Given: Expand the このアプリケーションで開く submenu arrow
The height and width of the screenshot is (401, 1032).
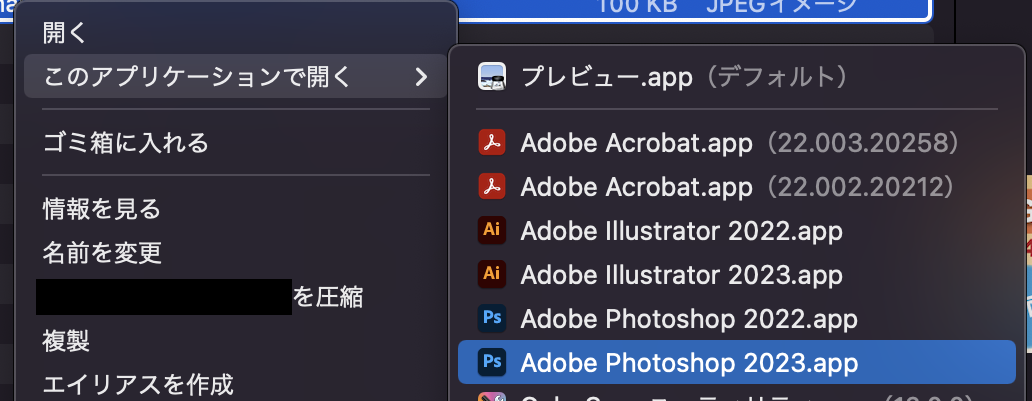Looking at the screenshot, I should pyautogui.click(x=421, y=76).
